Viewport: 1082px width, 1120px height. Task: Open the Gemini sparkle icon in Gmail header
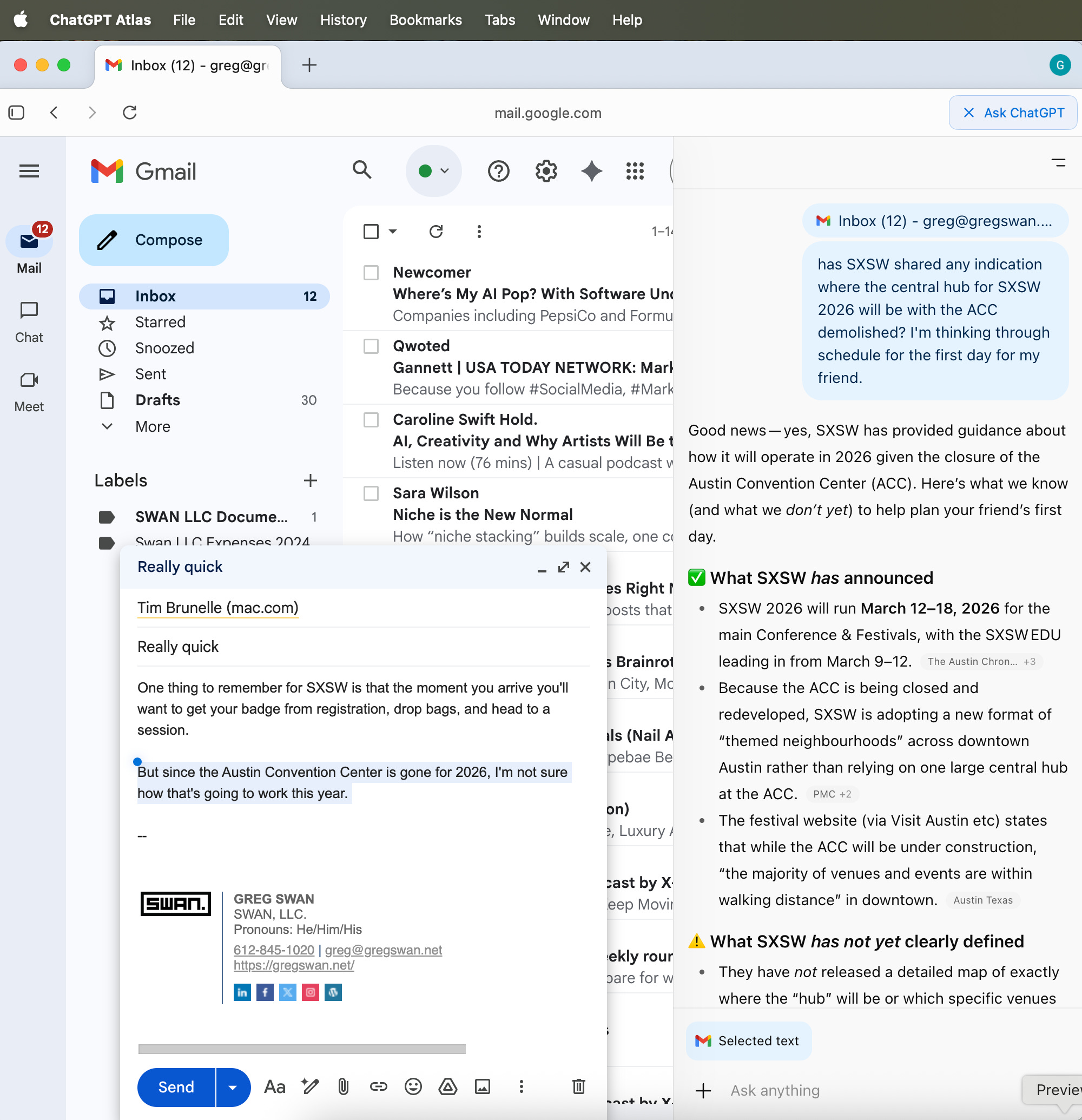[x=591, y=171]
